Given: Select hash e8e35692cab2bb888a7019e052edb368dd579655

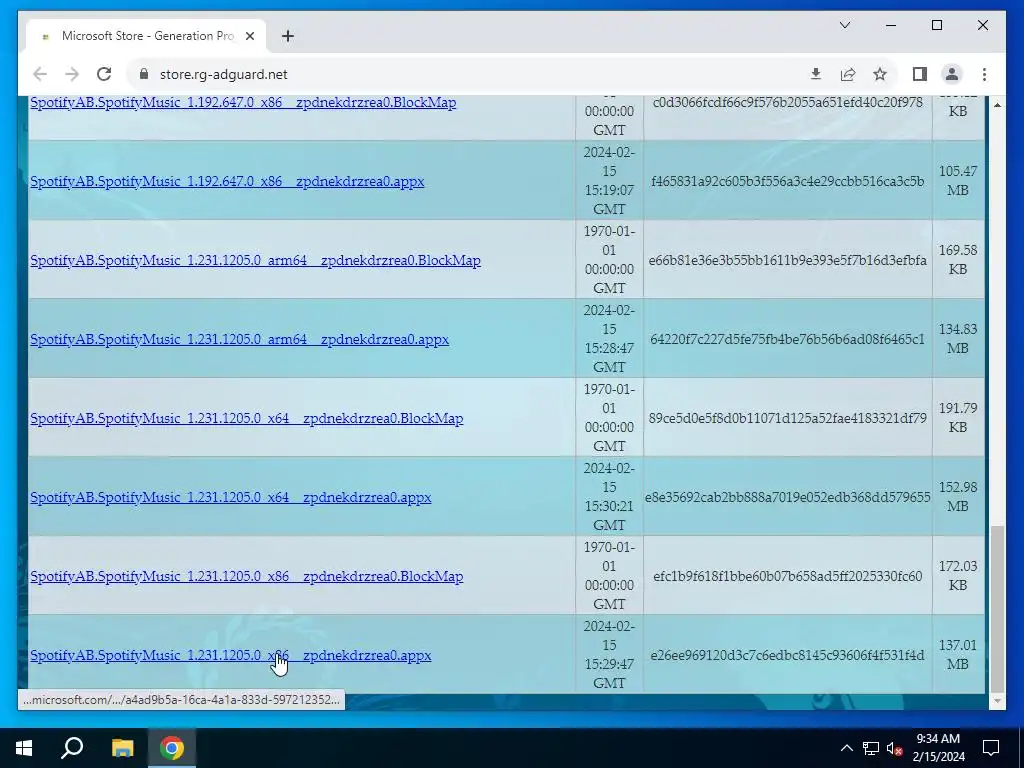Looking at the screenshot, I should click(788, 497).
